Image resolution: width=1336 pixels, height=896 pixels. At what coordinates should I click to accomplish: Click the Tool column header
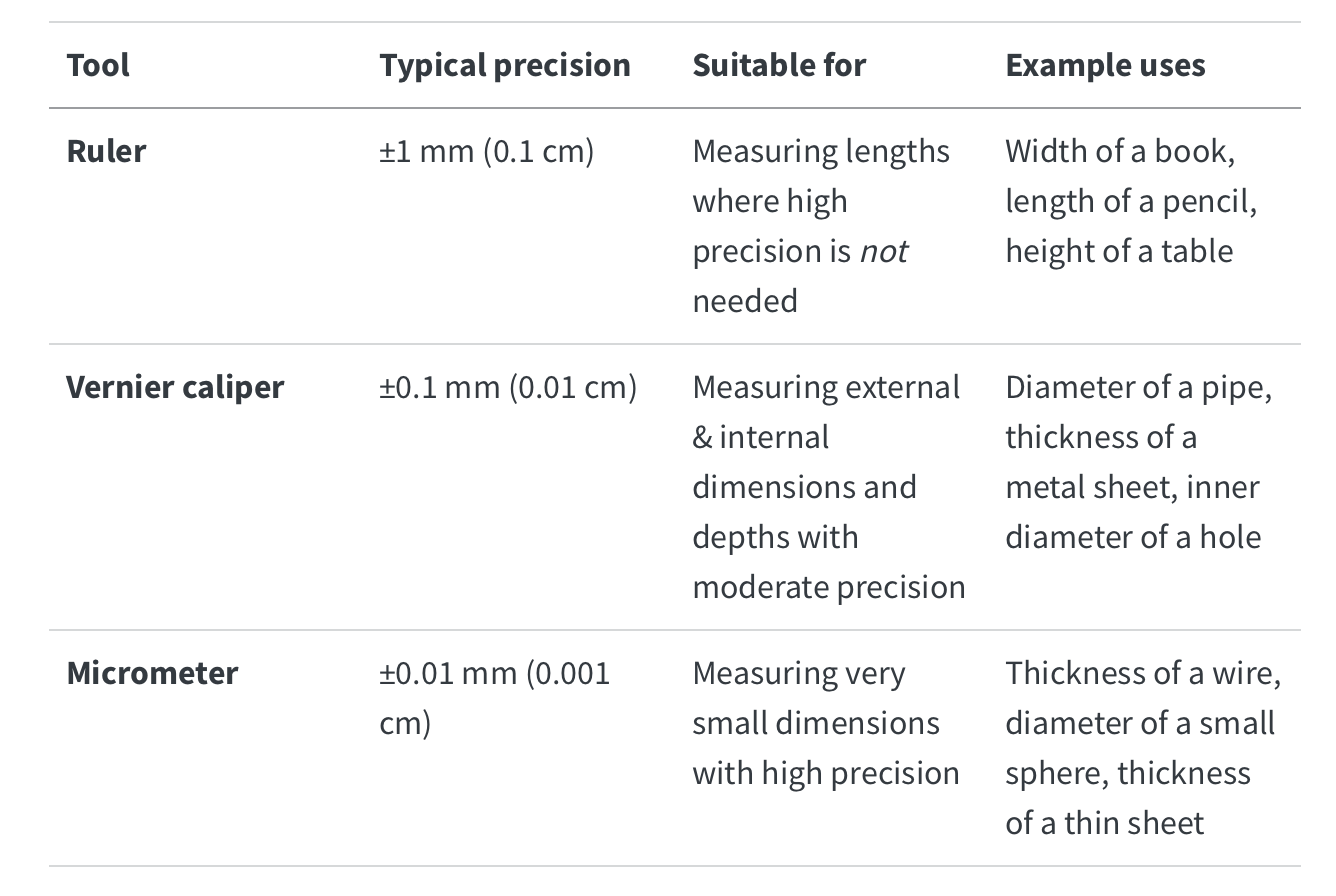(x=98, y=66)
